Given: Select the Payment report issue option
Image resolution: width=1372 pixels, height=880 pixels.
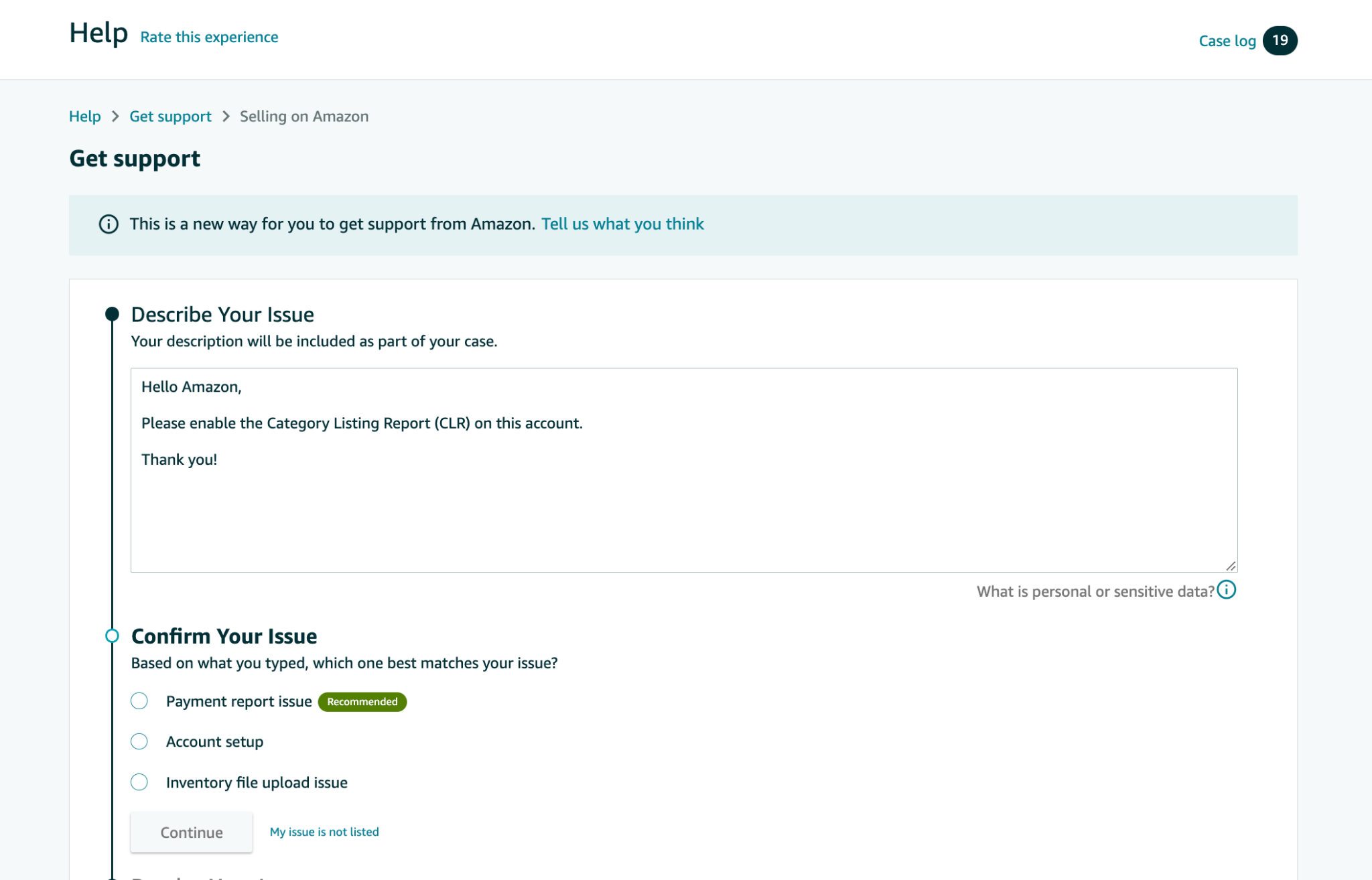Looking at the screenshot, I should click(x=139, y=701).
